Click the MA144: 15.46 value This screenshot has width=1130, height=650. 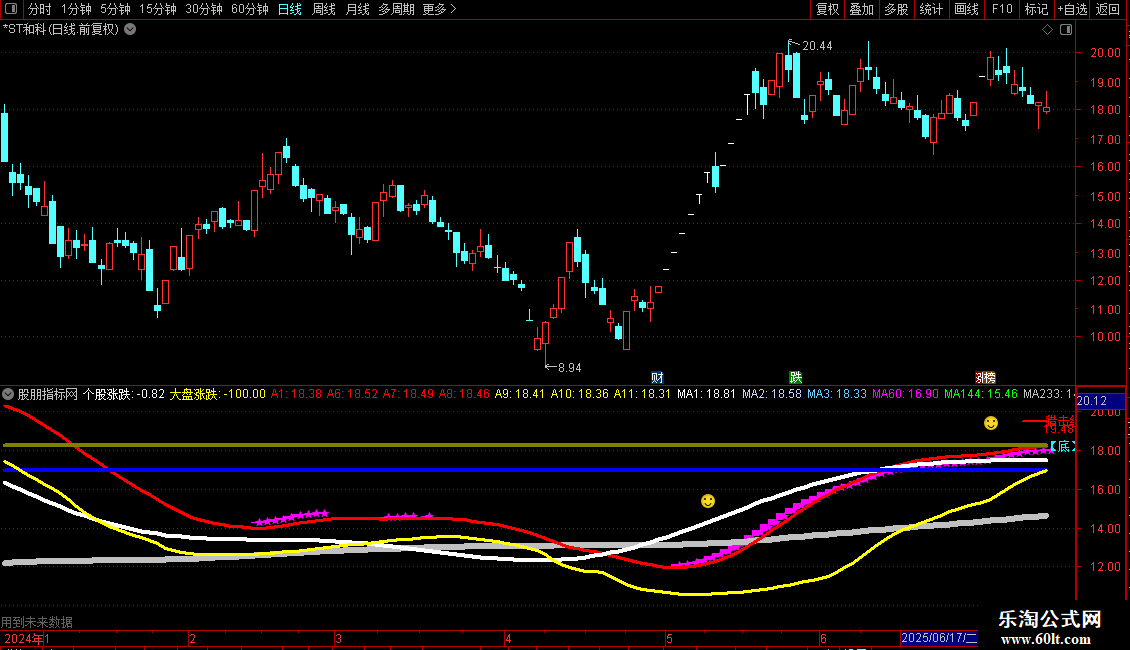tap(981, 394)
